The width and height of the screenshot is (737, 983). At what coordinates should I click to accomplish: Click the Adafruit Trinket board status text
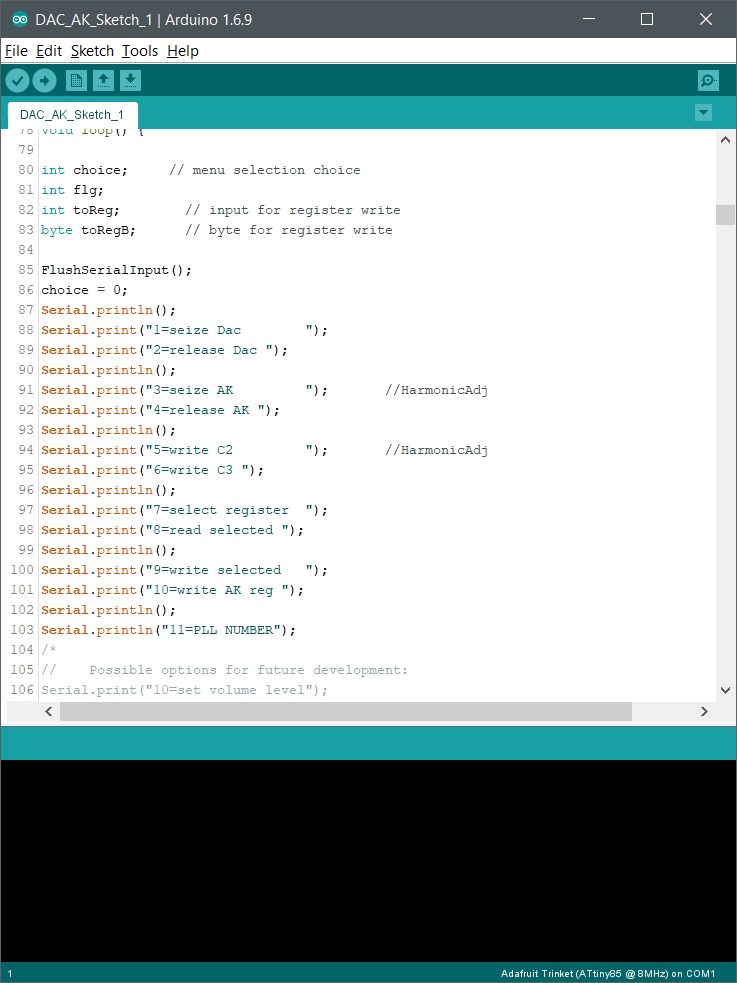click(x=608, y=974)
